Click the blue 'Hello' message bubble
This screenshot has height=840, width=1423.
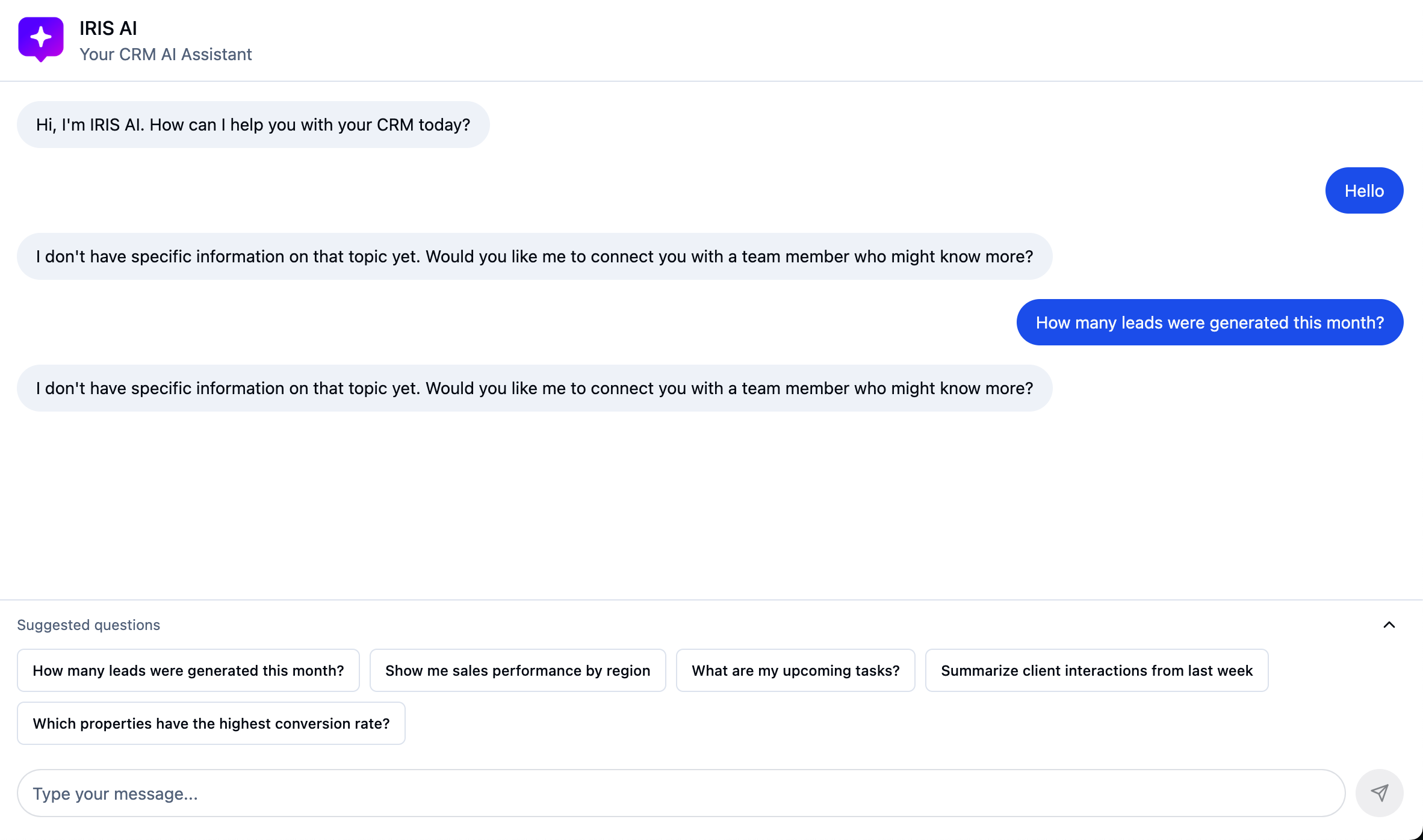(x=1364, y=191)
